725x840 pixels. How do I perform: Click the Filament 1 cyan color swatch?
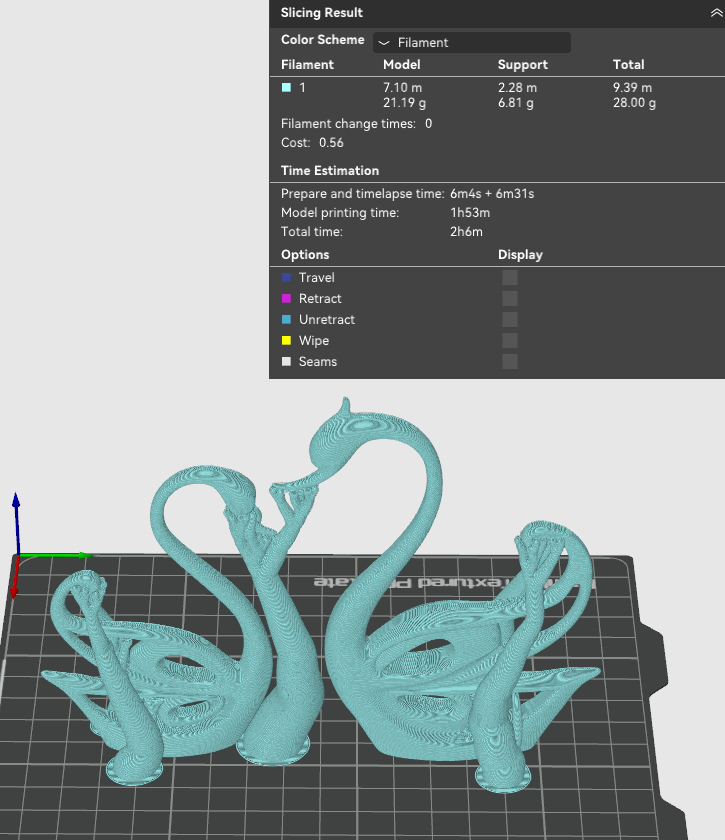click(287, 87)
